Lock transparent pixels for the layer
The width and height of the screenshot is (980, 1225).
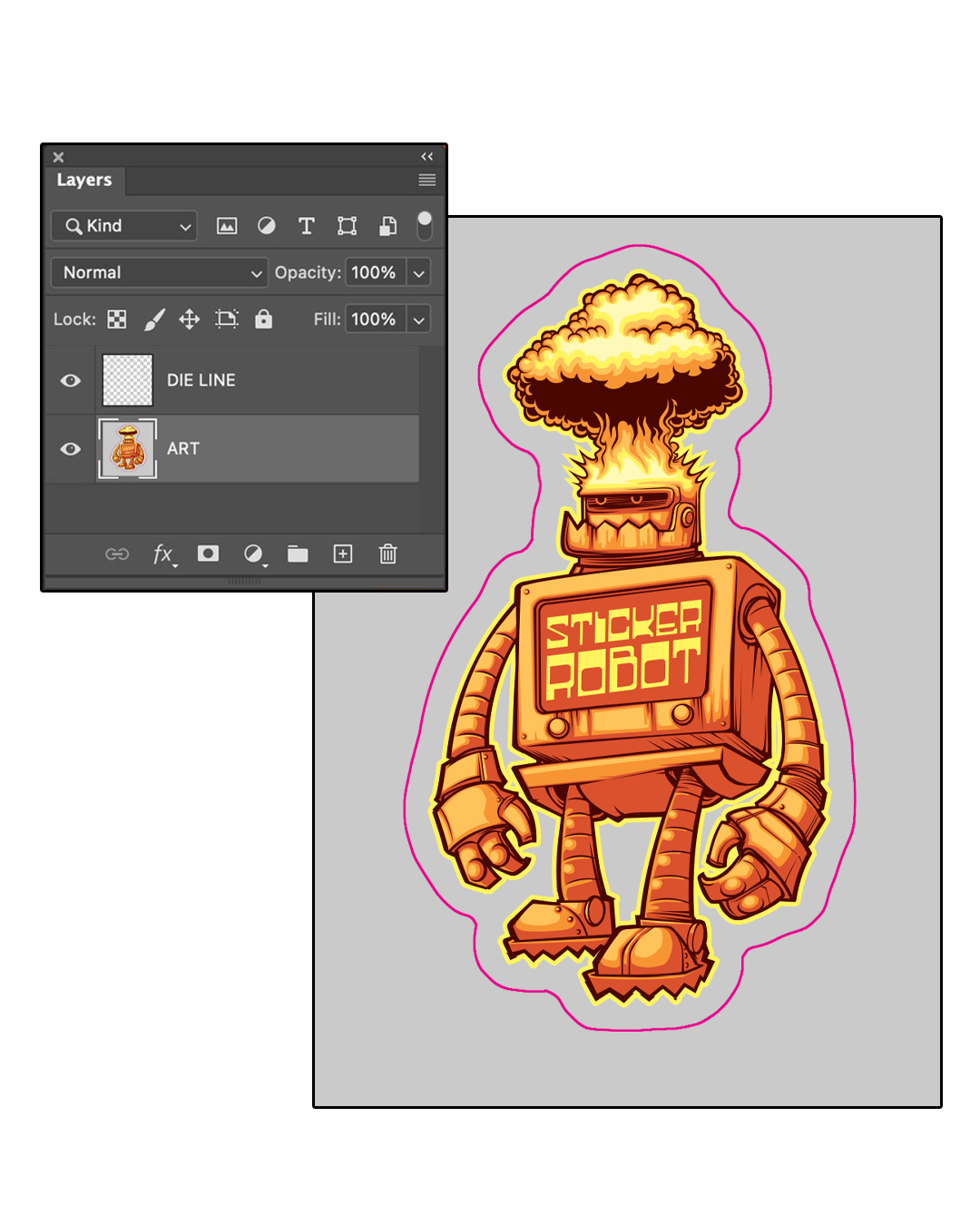tap(116, 319)
